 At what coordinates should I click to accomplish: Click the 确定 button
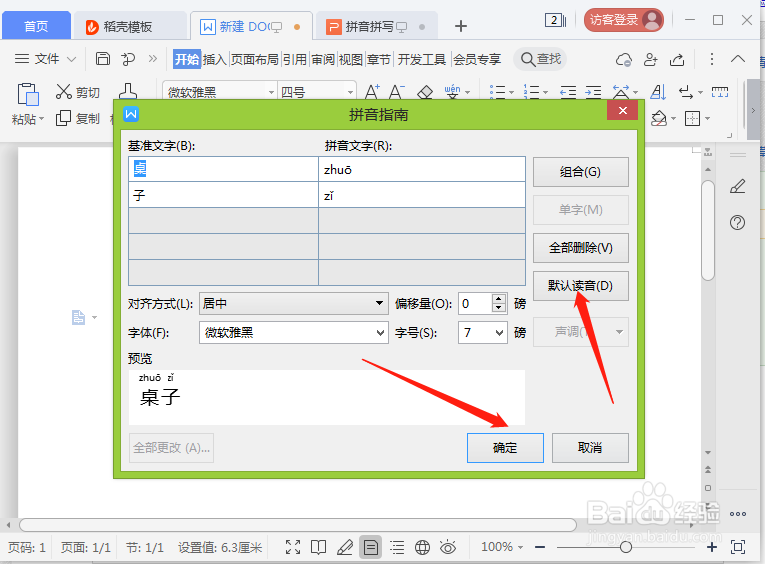[505, 447]
